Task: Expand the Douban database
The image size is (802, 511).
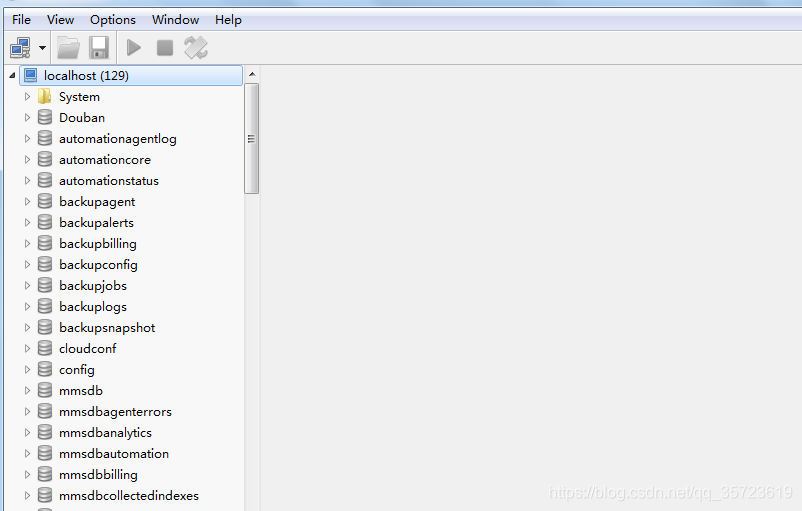Action: (x=28, y=118)
